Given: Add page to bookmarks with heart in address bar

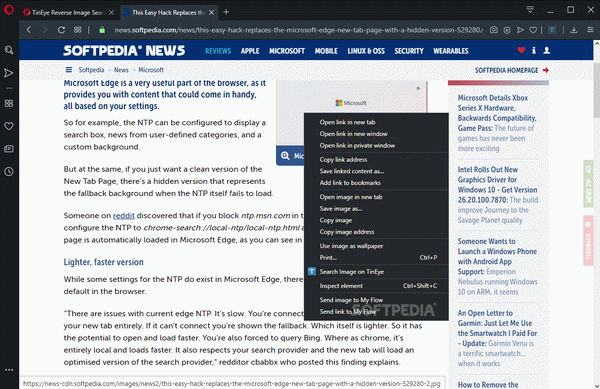Looking at the screenshot, I should coord(533,30).
